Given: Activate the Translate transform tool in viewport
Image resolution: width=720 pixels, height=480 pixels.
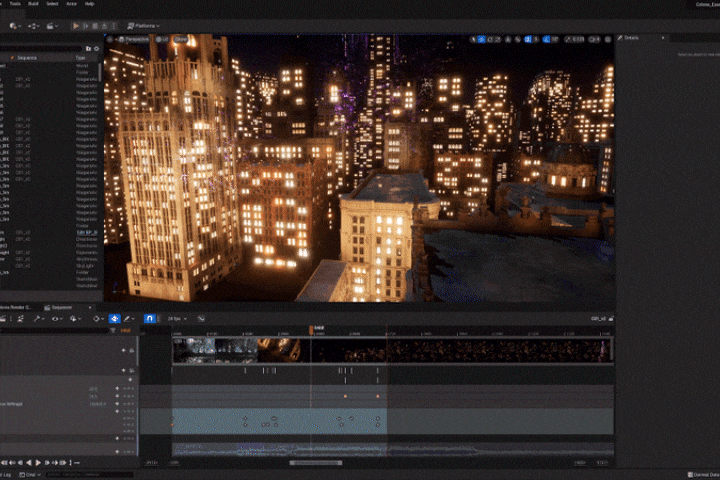Looking at the screenshot, I should 482,40.
